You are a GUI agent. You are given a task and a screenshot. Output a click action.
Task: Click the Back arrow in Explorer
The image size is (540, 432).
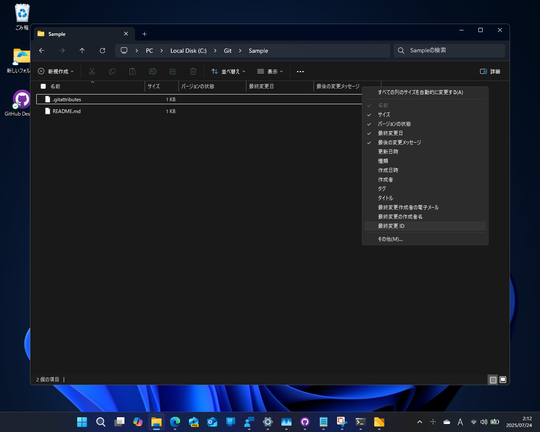coord(42,51)
